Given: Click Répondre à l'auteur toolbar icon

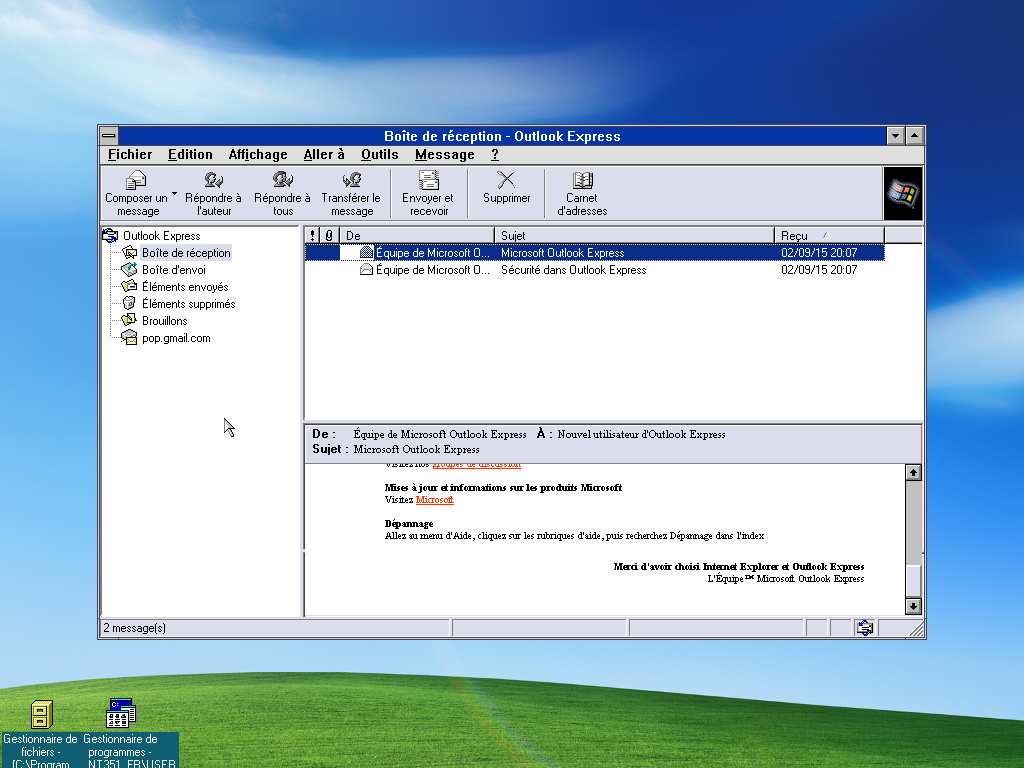Looking at the screenshot, I should [213, 181].
